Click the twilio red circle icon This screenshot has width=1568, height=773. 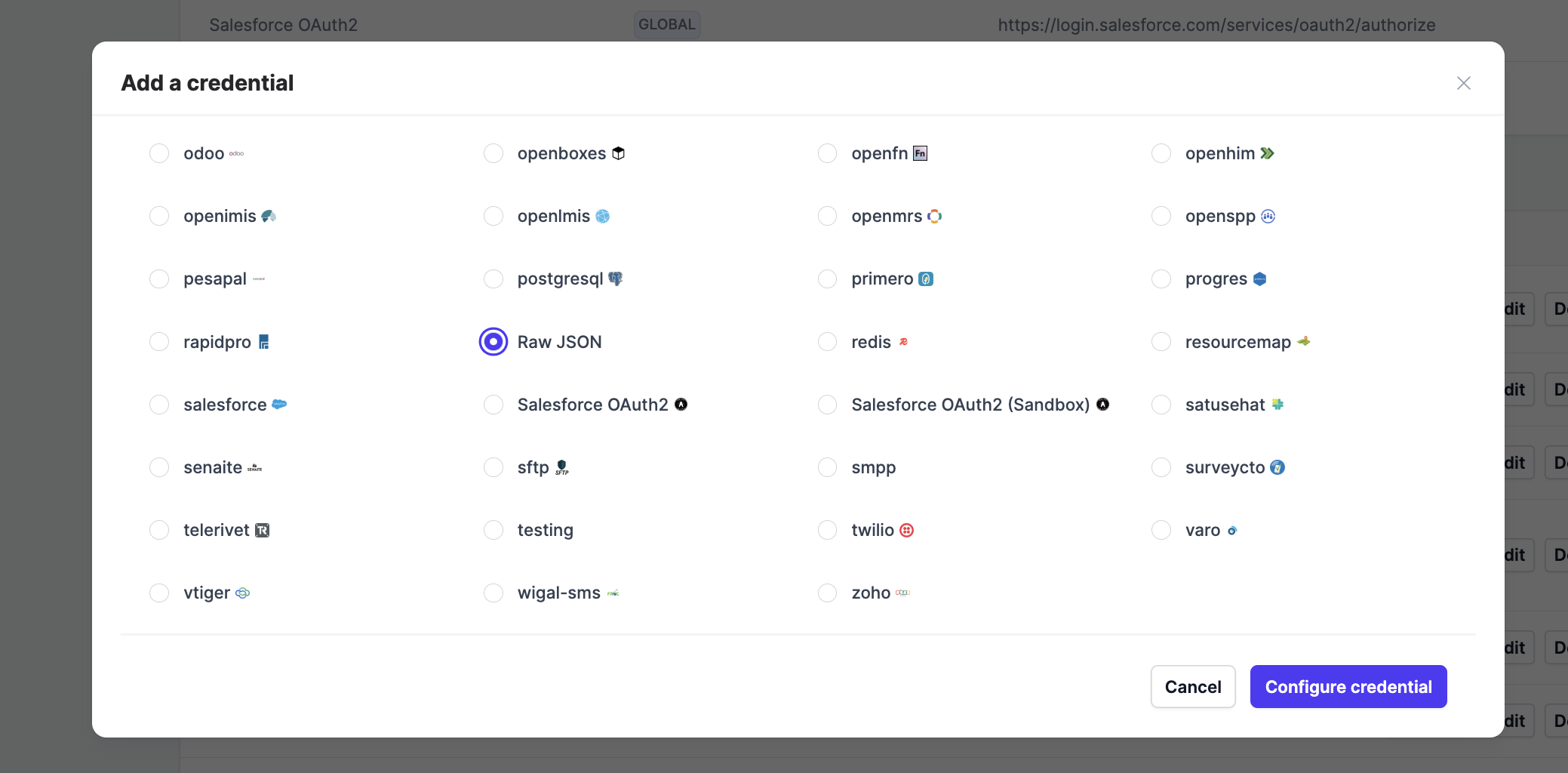coord(907,530)
